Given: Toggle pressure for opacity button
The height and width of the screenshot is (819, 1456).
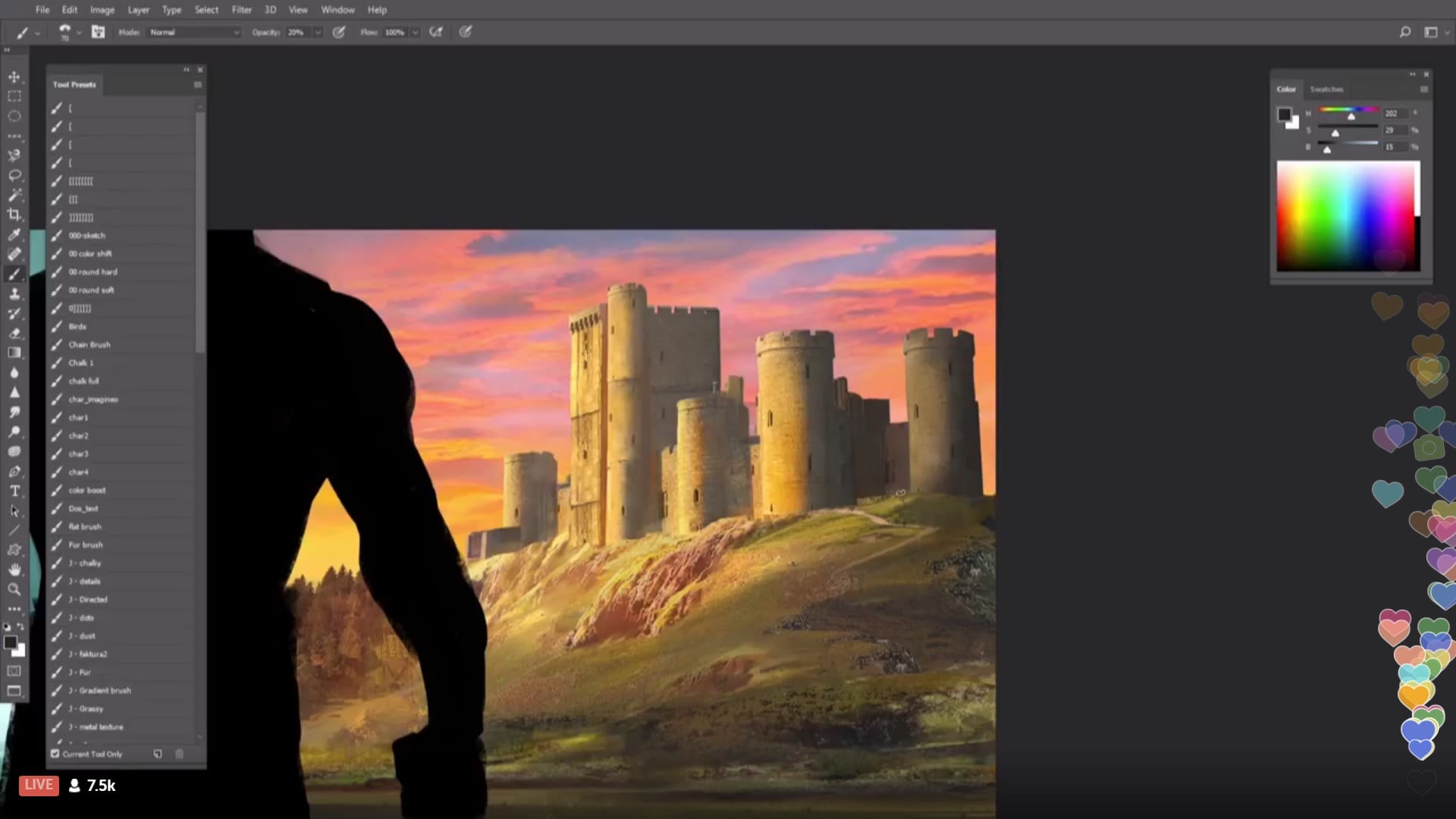Looking at the screenshot, I should (339, 32).
